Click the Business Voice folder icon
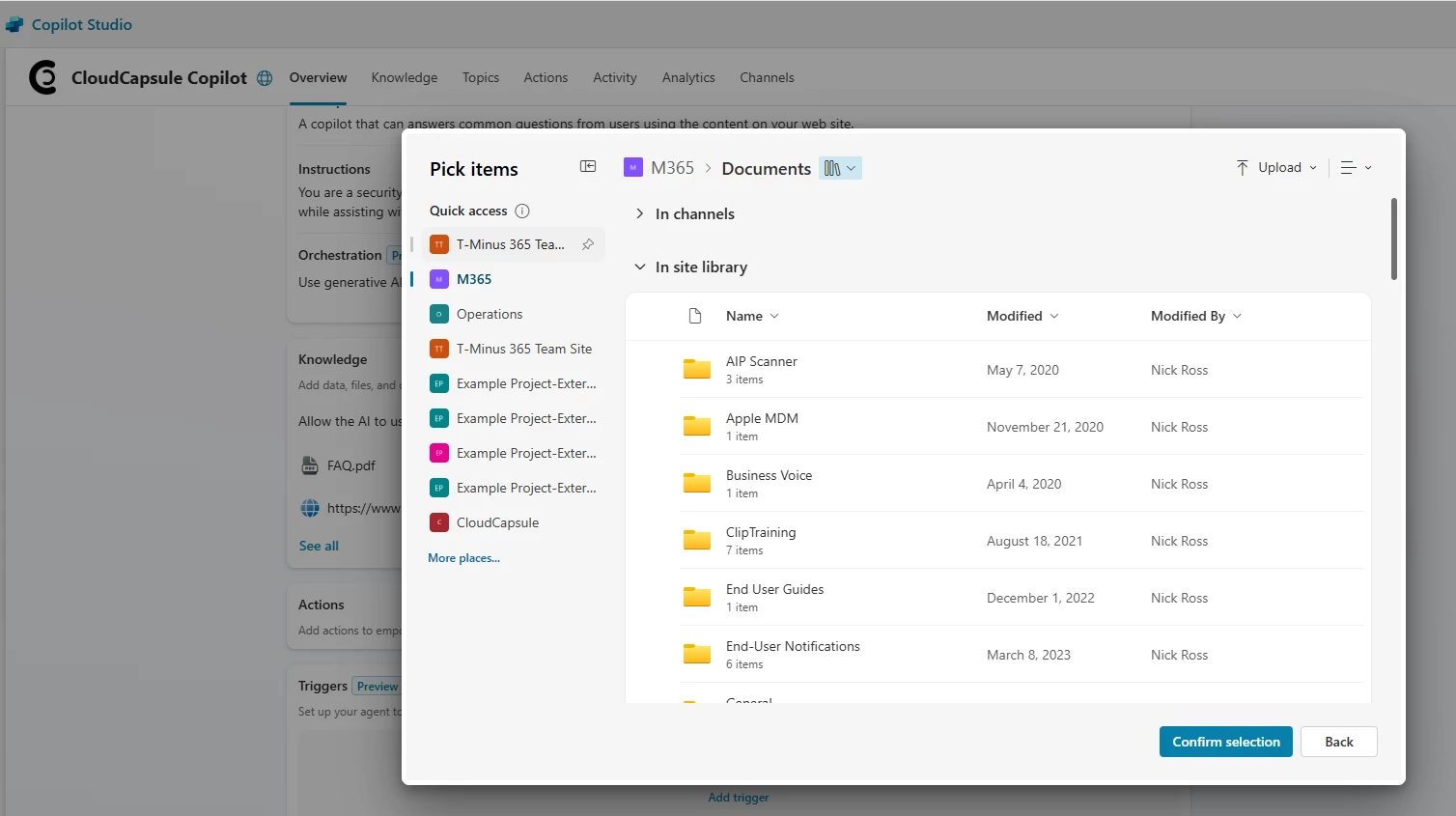The height and width of the screenshot is (816, 1456). (697, 483)
